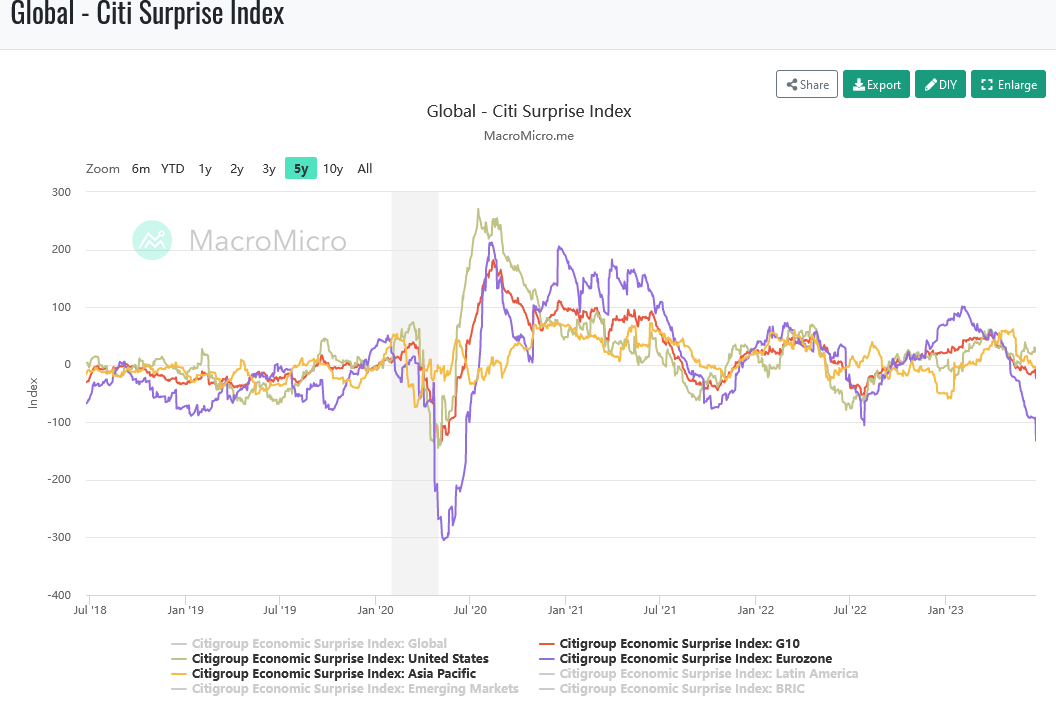Open the DIY pencil editor

[940, 85]
